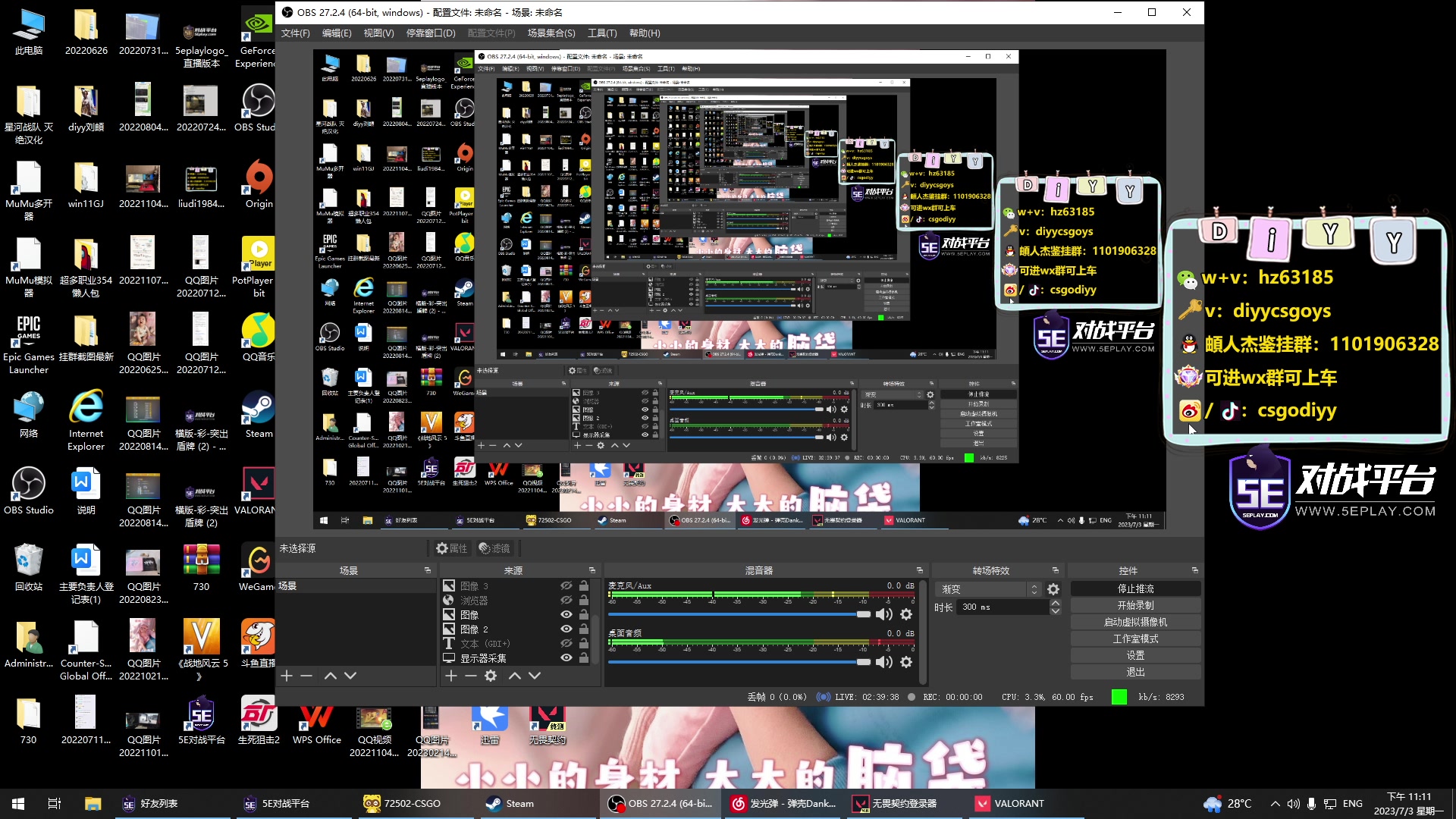Open the 停靠窗口(D) menu
Image resolution: width=1456 pixels, height=819 pixels.
[x=431, y=33]
